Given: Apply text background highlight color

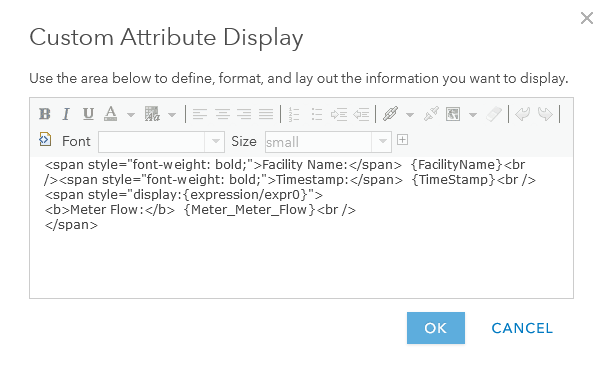Looking at the screenshot, I should [x=152, y=114].
